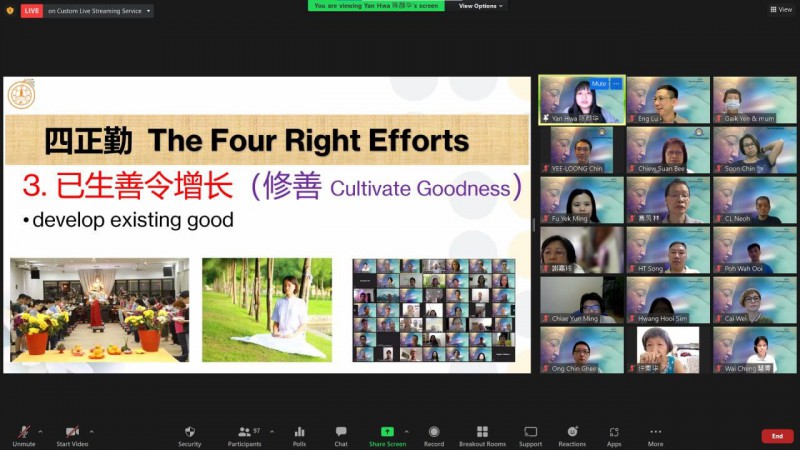Start recording with the Record button
This screenshot has height=450, width=800.
point(433,435)
